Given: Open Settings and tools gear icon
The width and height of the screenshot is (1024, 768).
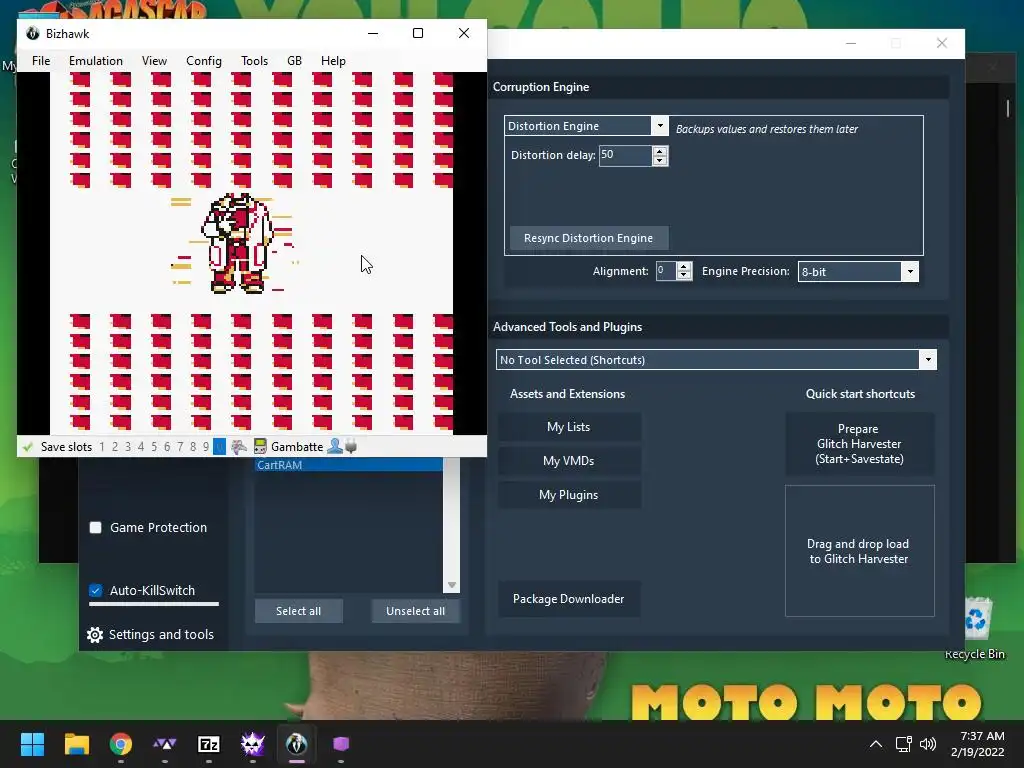Looking at the screenshot, I should pyautogui.click(x=95, y=635).
